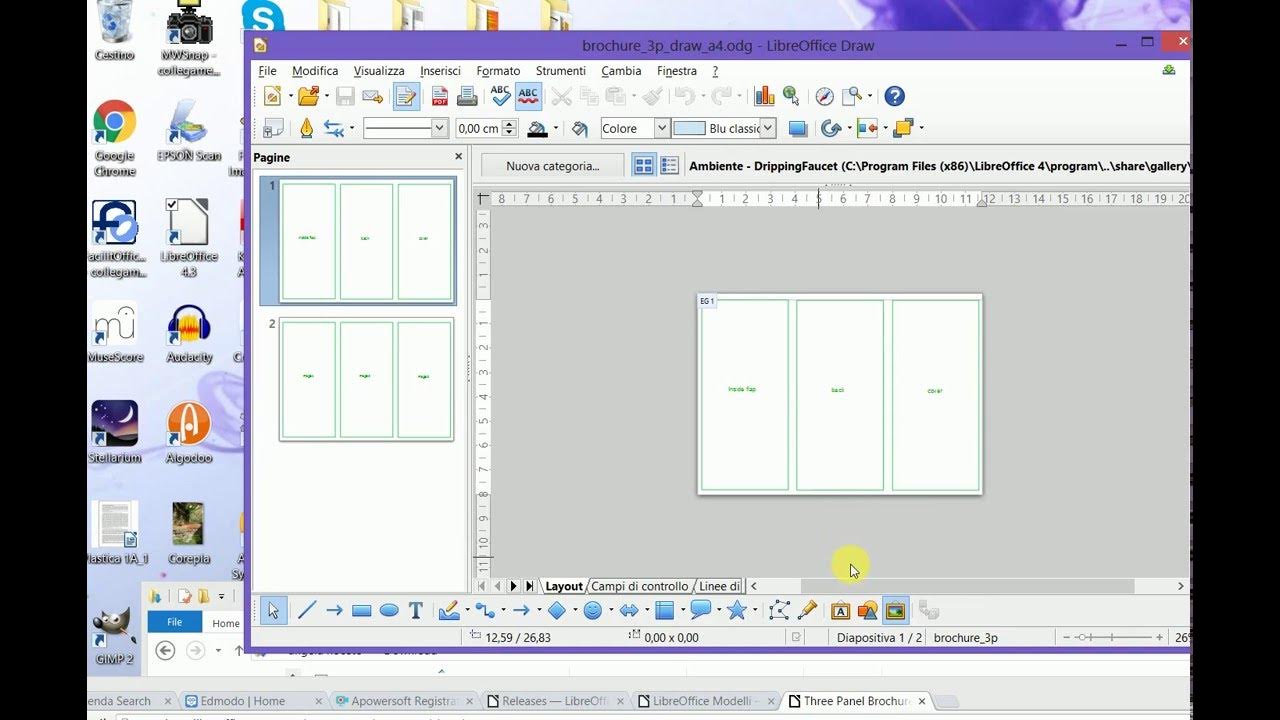1280x720 pixels.
Task: Select page 2 thumbnail in Pagine panel
Action: point(366,379)
